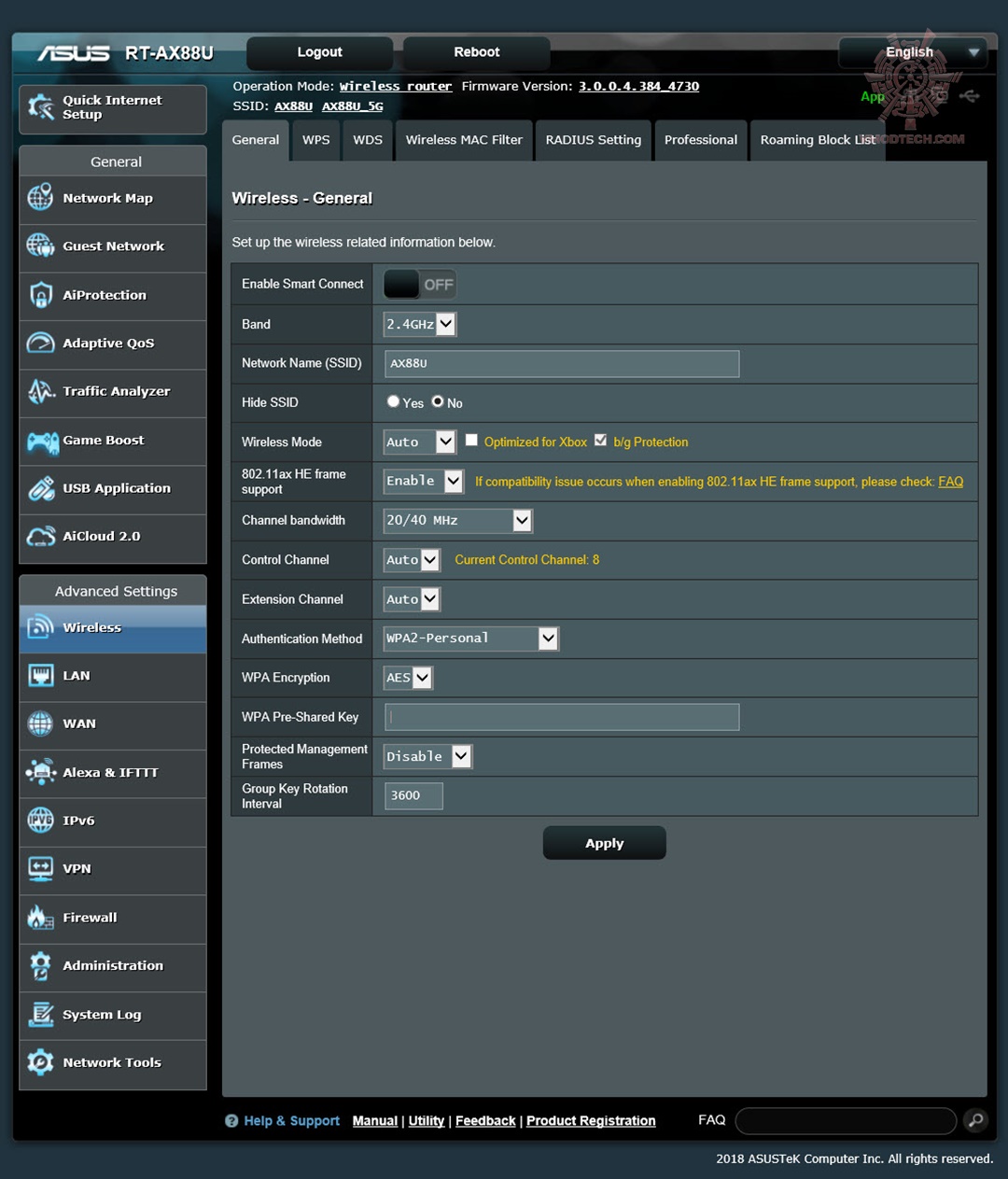The image size is (1008, 1179).
Task: Open the Traffic Analyzer icon
Action: (41, 391)
